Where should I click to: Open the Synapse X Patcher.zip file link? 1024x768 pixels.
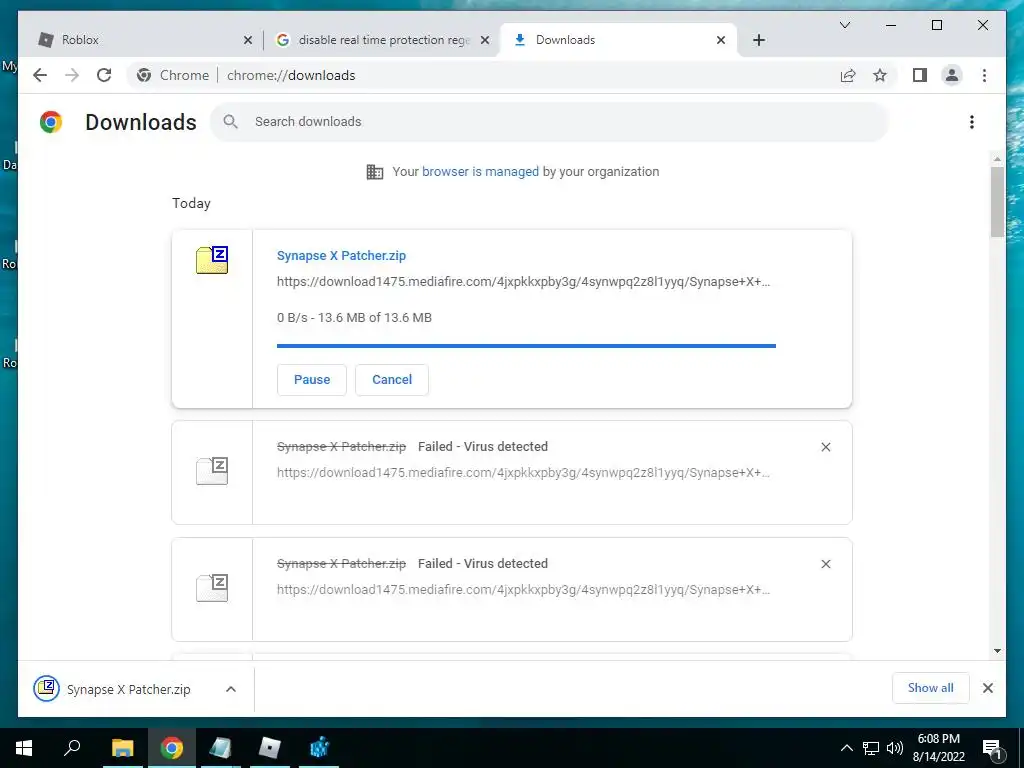tap(341, 255)
